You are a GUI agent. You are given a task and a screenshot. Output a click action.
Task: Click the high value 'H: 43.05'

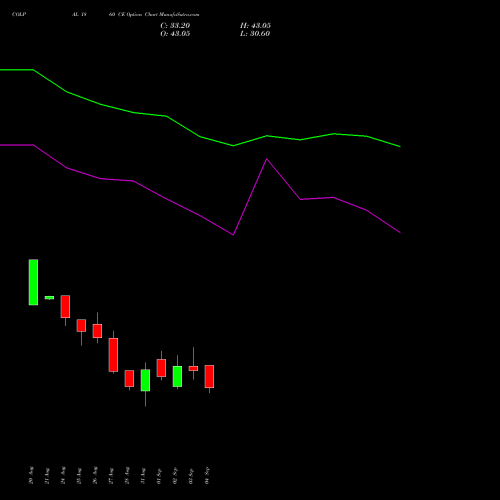click(x=255, y=26)
